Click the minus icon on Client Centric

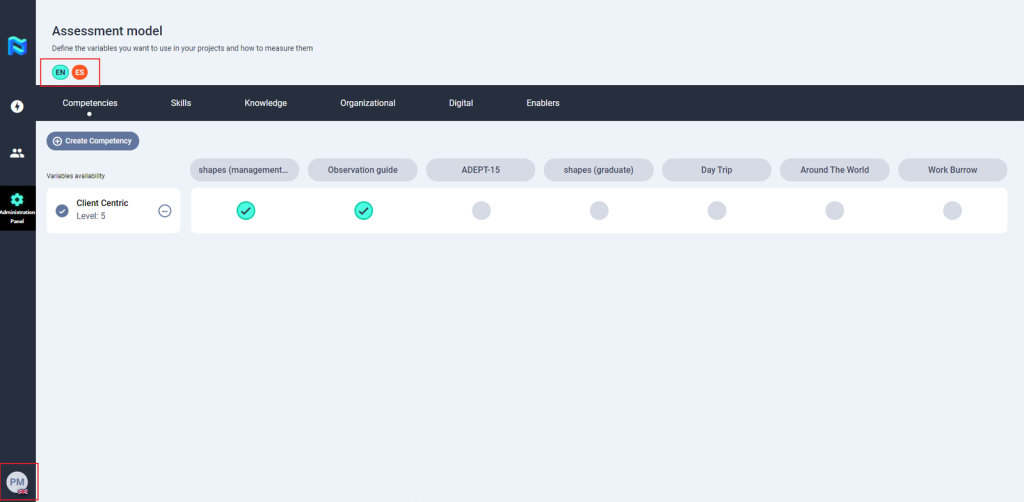[165, 210]
